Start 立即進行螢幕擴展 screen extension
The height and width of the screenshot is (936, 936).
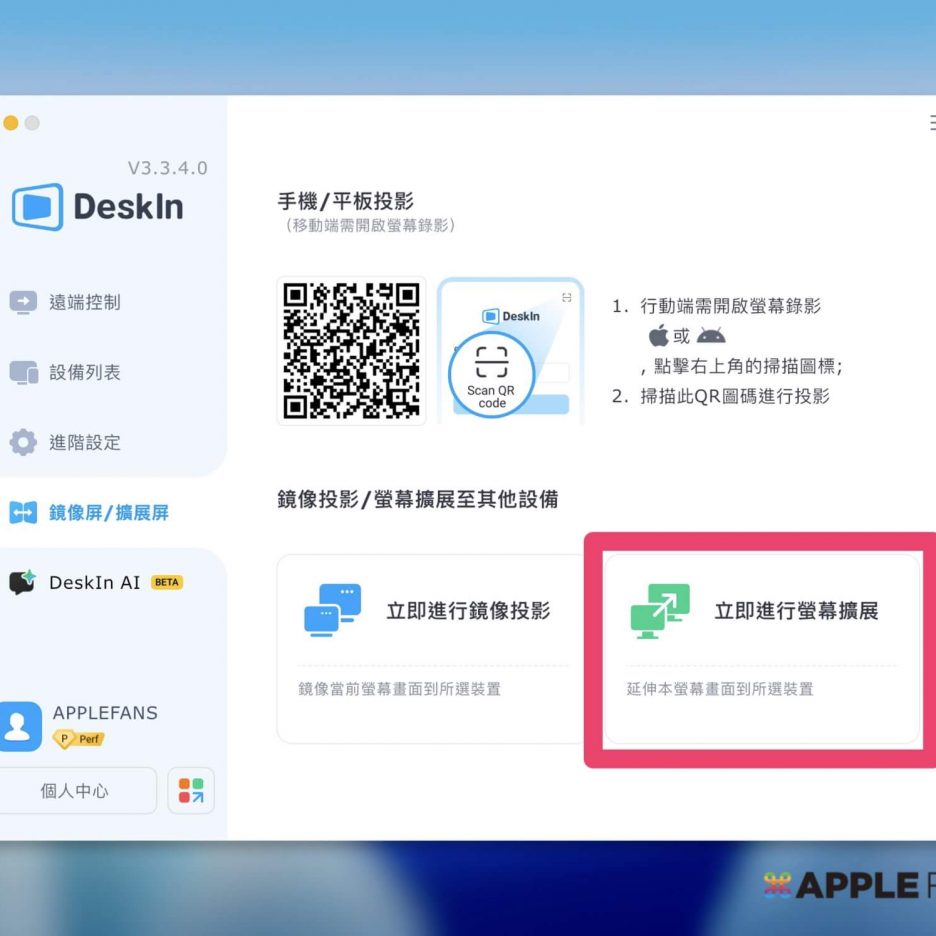pyautogui.click(x=796, y=611)
